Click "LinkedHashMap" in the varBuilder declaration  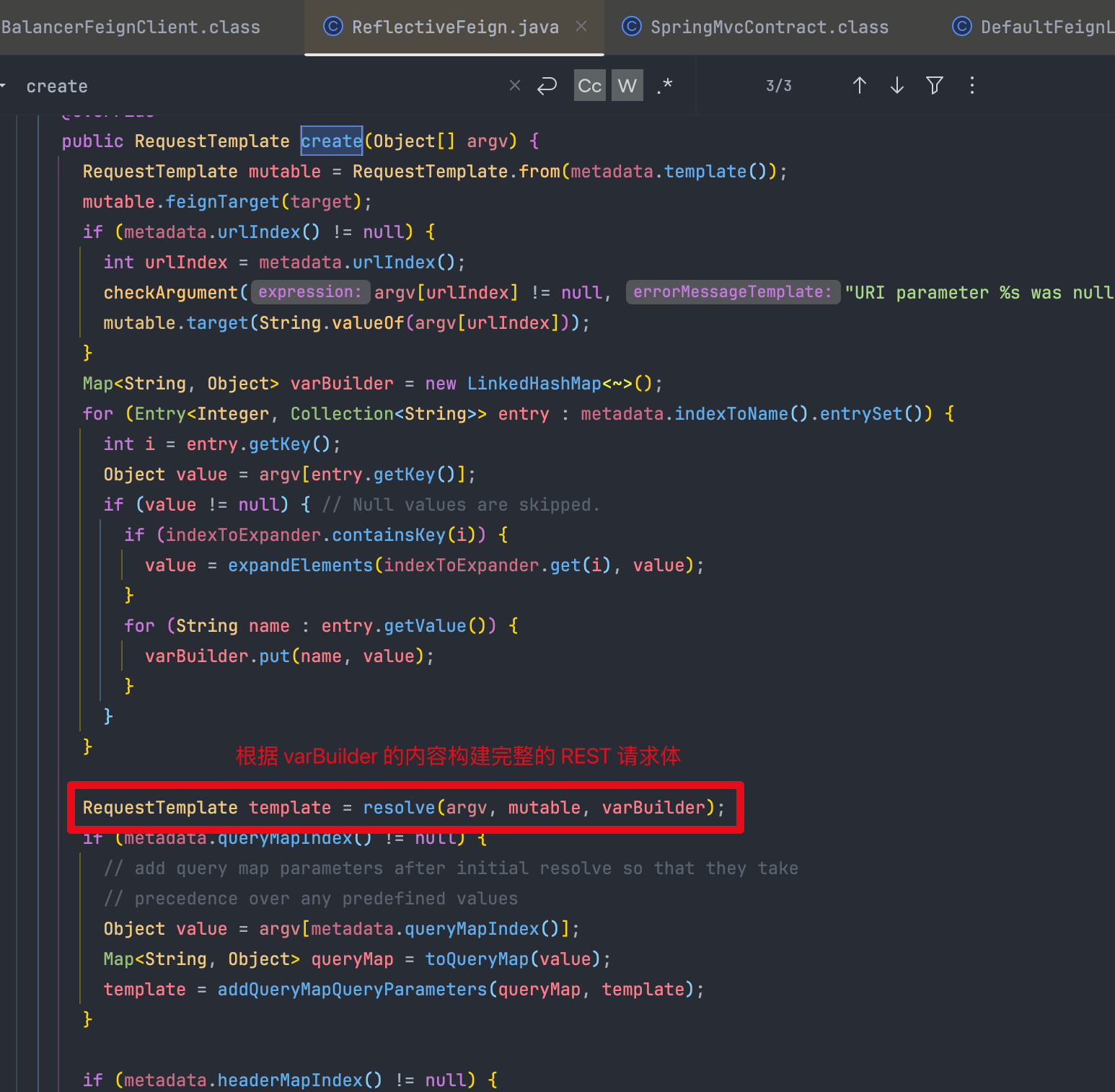pos(534,384)
